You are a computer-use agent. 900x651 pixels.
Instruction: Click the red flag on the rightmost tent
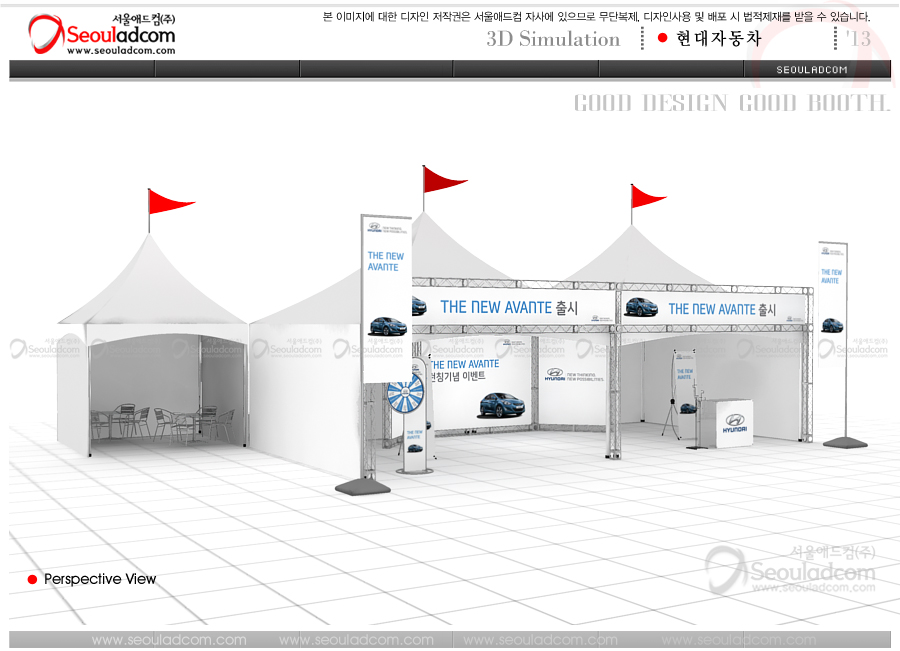[x=648, y=196]
